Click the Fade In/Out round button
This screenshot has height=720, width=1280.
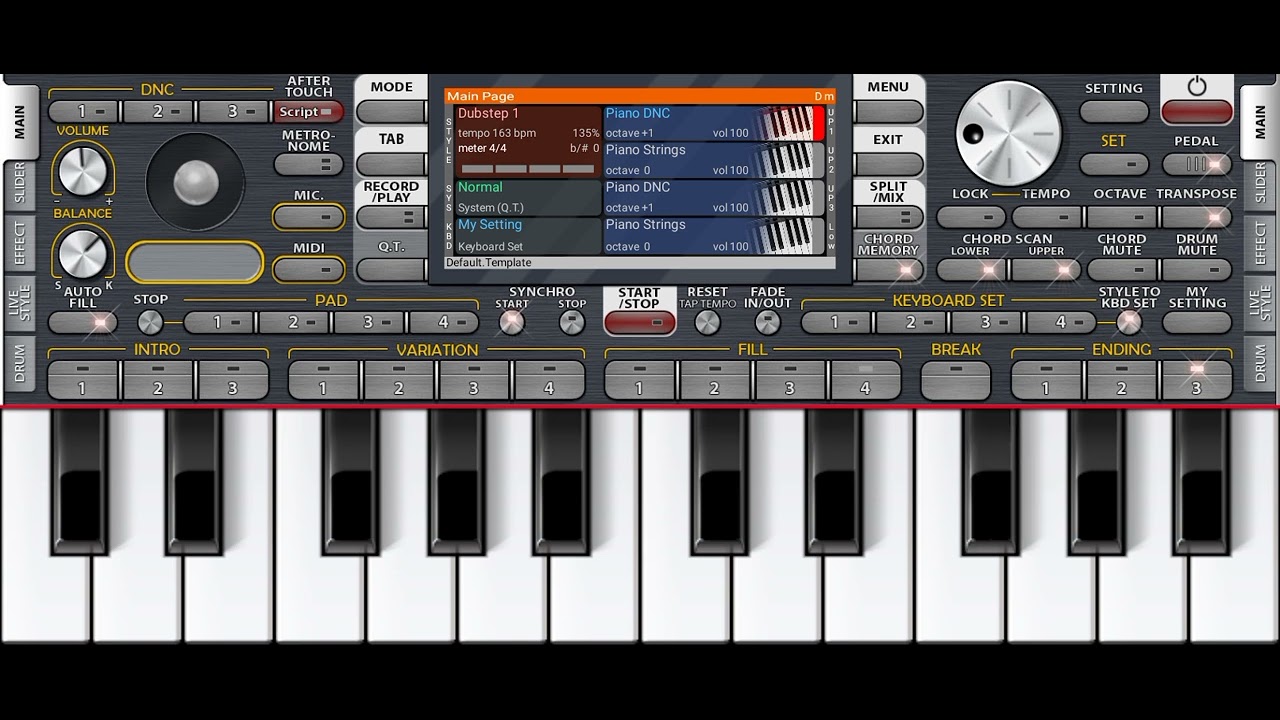click(x=767, y=322)
